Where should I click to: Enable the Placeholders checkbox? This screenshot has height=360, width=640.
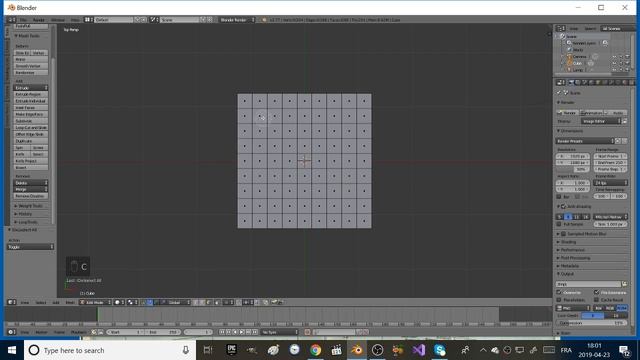[x=559, y=300]
